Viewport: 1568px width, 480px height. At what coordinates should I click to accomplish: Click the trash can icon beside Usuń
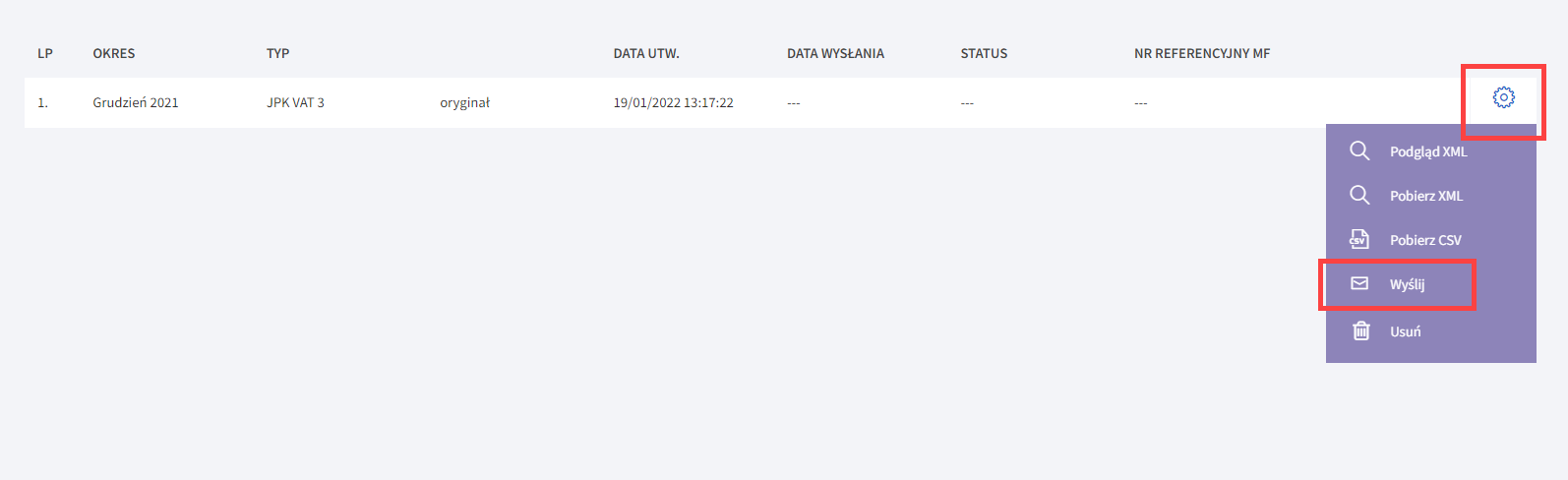(x=1360, y=330)
